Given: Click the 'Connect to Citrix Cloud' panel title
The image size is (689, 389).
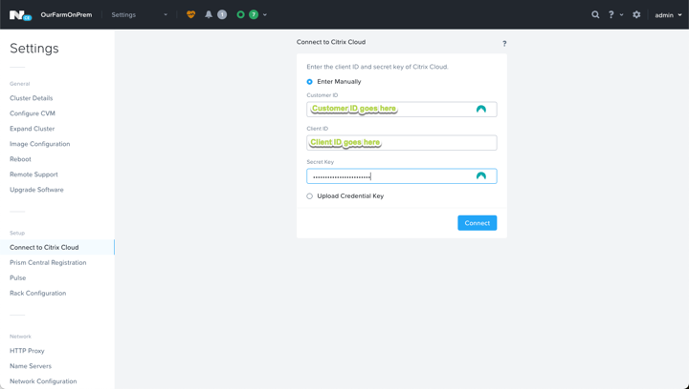Looking at the screenshot, I should [x=331, y=42].
